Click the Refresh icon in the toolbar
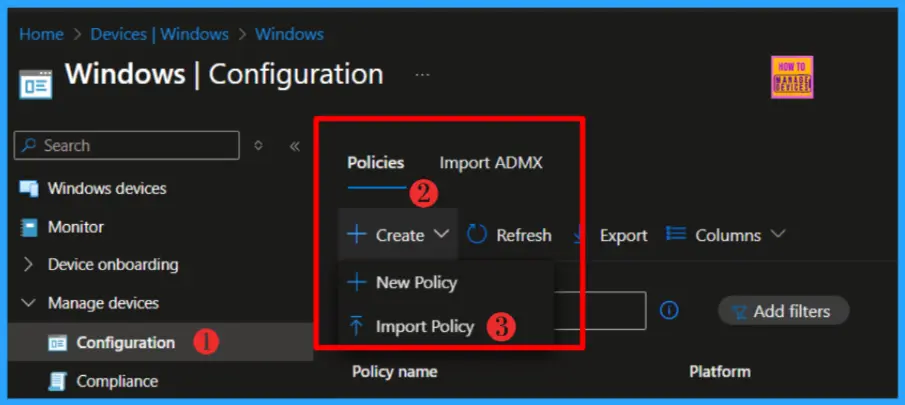The height and width of the screenshot is (405, 905). (x=477, y=235)
